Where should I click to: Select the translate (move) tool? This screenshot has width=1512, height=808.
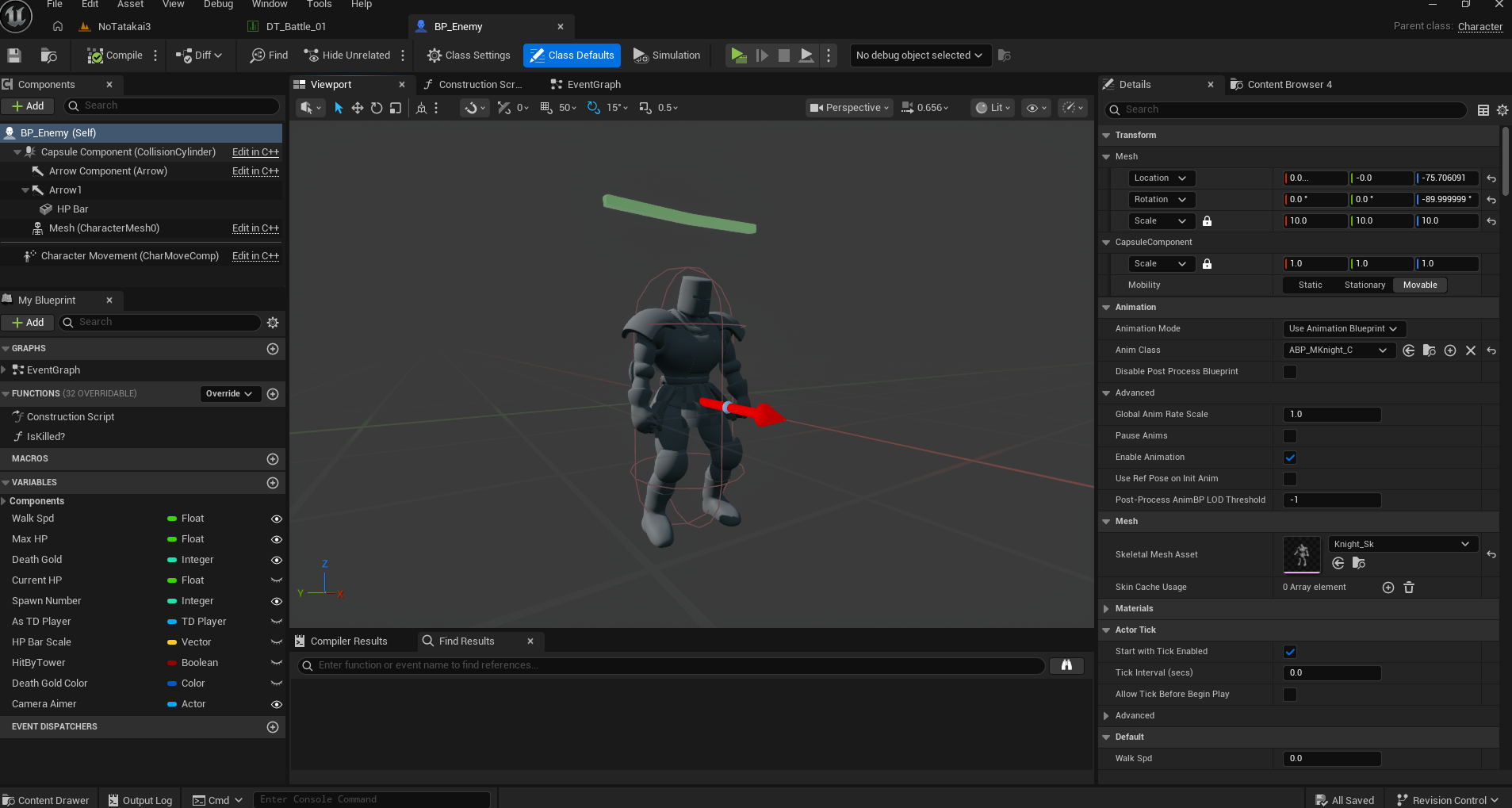point(358,108)
